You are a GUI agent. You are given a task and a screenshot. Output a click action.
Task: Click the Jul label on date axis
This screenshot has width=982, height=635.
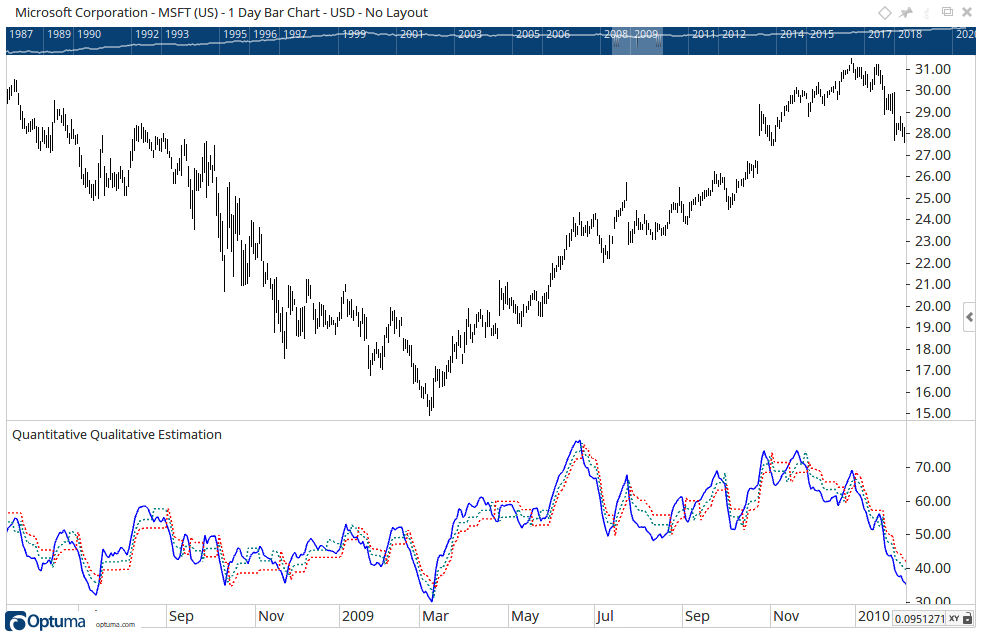click(605, 616)
